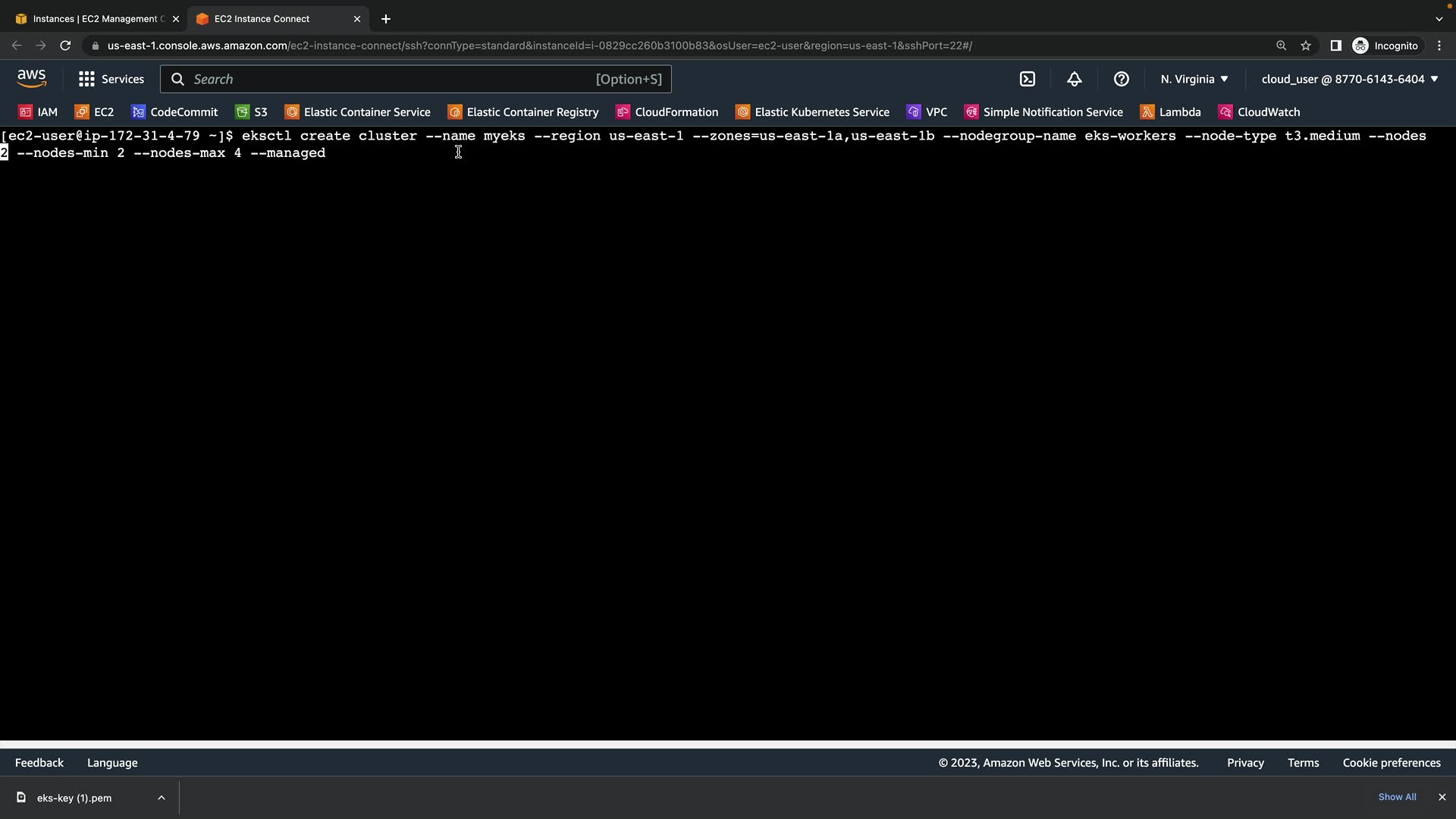This screenshot has height=819, width=1456.
Task: Expand eks-key (1).pem download options
Action: [x=162, y=798]
